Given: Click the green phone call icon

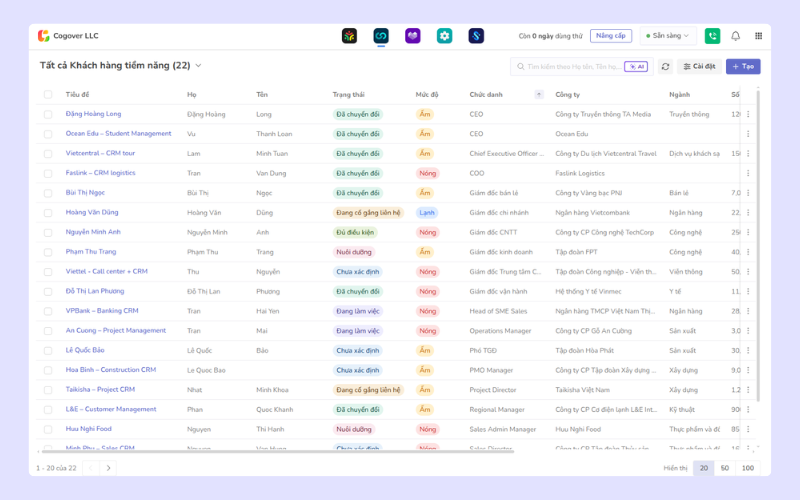Looking at the screenshot, I should (712, 36).
